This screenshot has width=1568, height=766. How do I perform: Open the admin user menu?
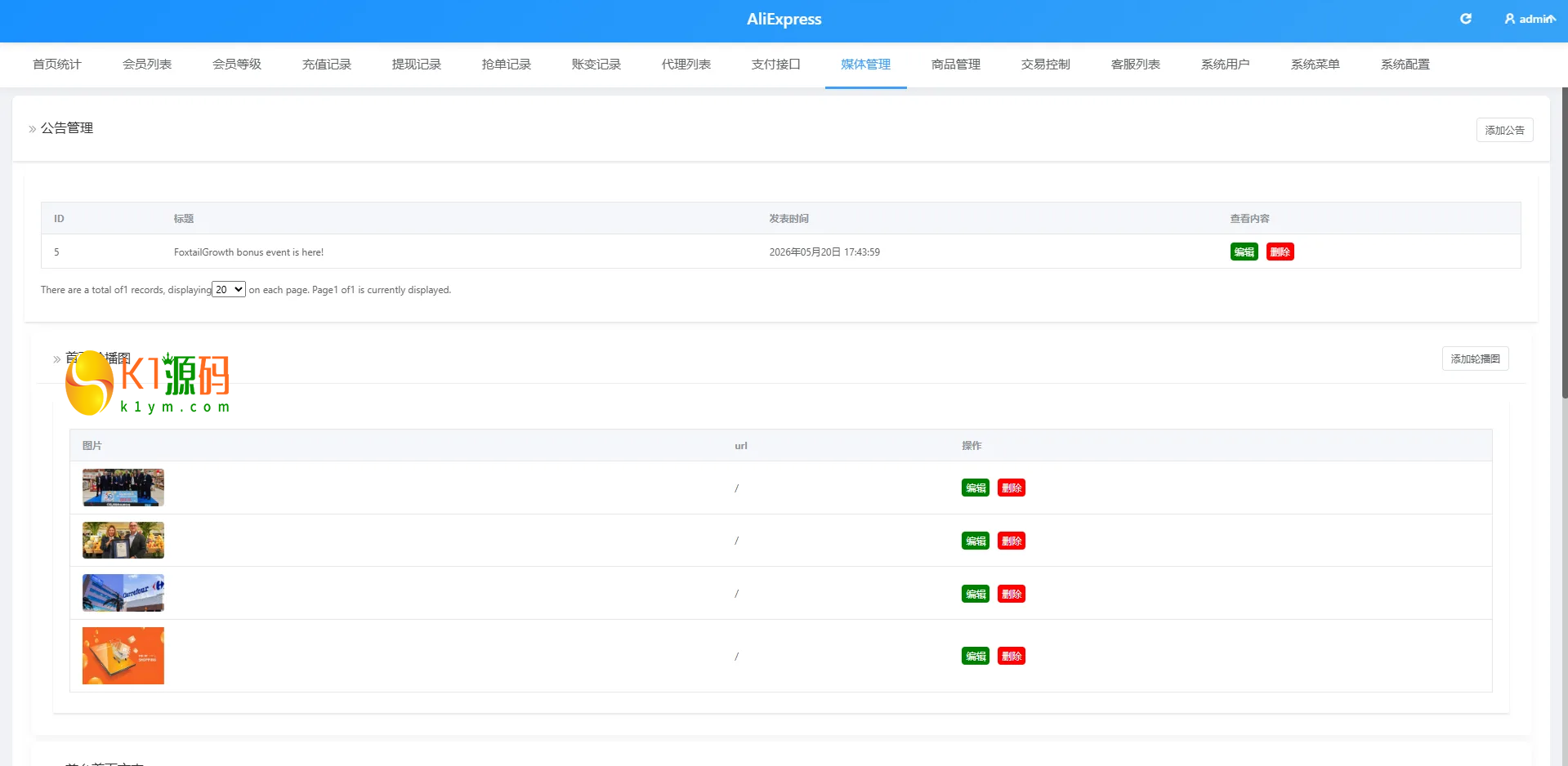coord(1530,19)
